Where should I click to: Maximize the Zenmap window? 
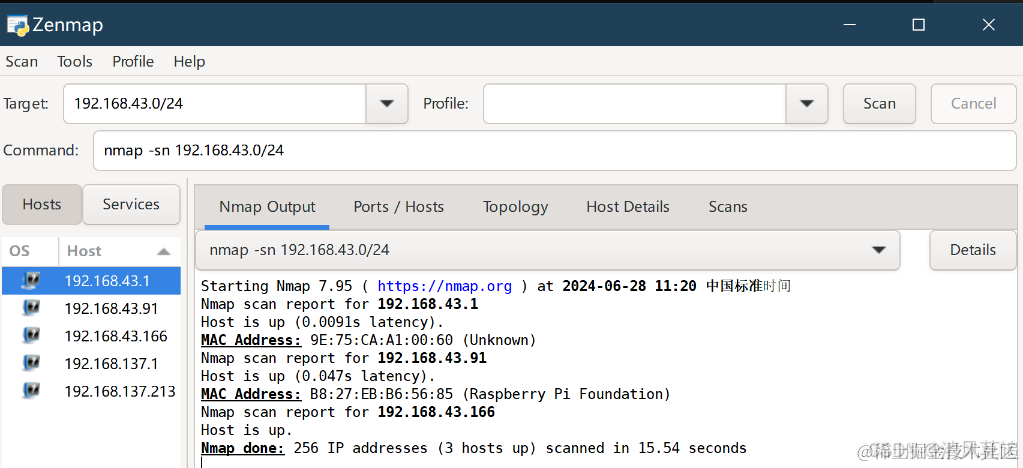click(x=919, y=25)
